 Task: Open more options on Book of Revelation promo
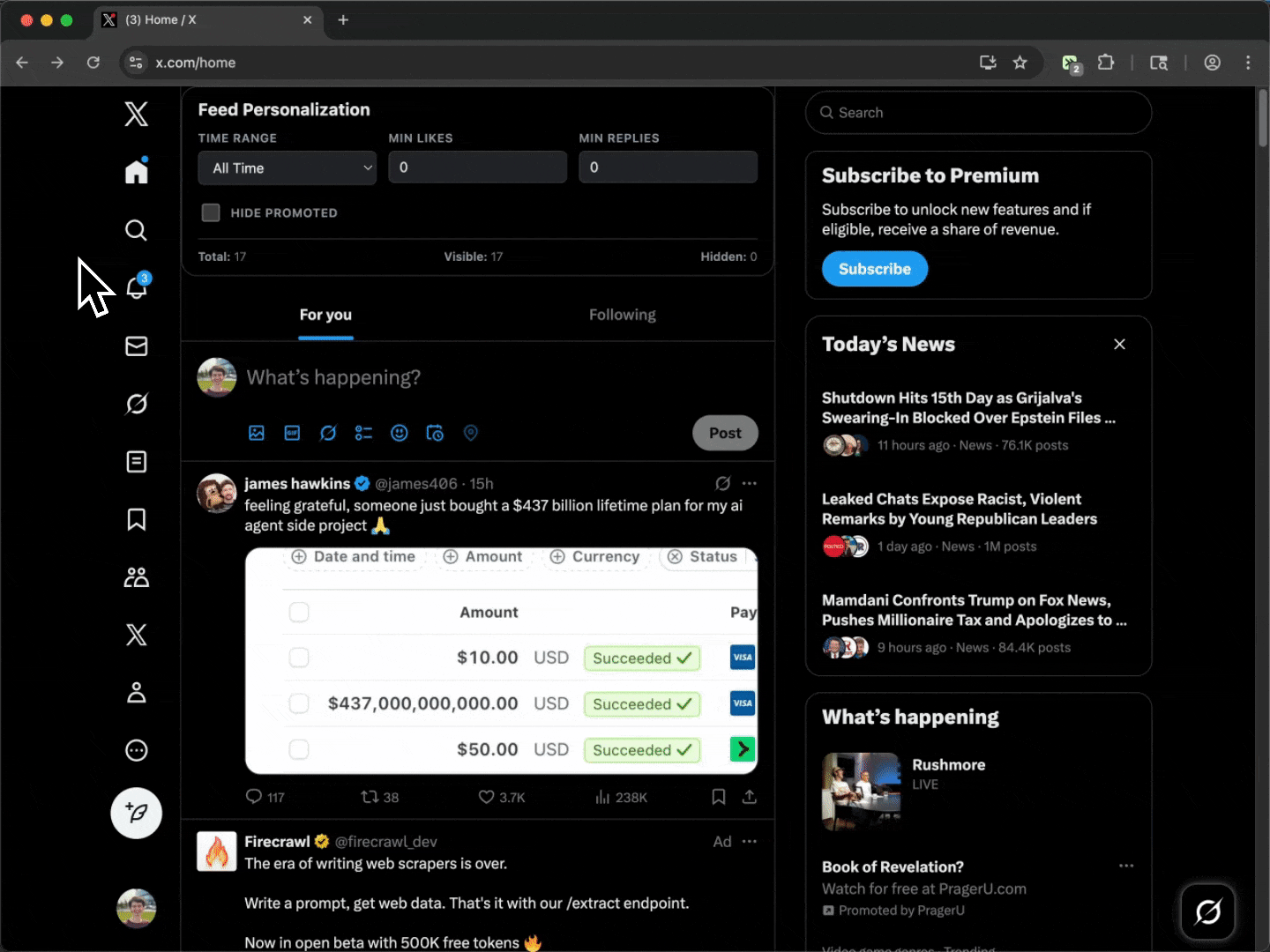(1125, 866)
